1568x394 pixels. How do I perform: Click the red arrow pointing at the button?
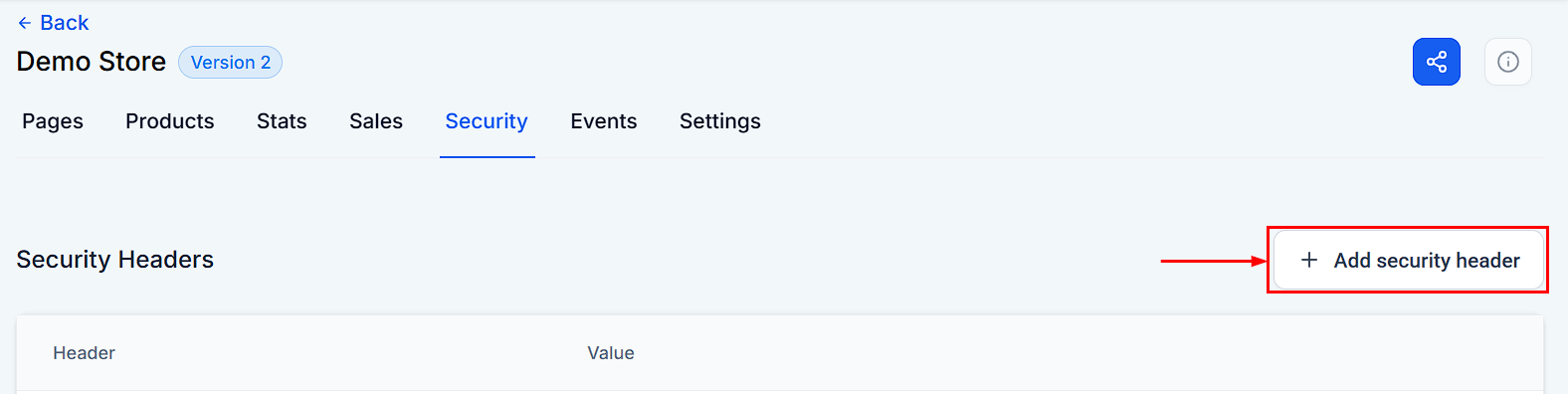(x=1214, y=261)
